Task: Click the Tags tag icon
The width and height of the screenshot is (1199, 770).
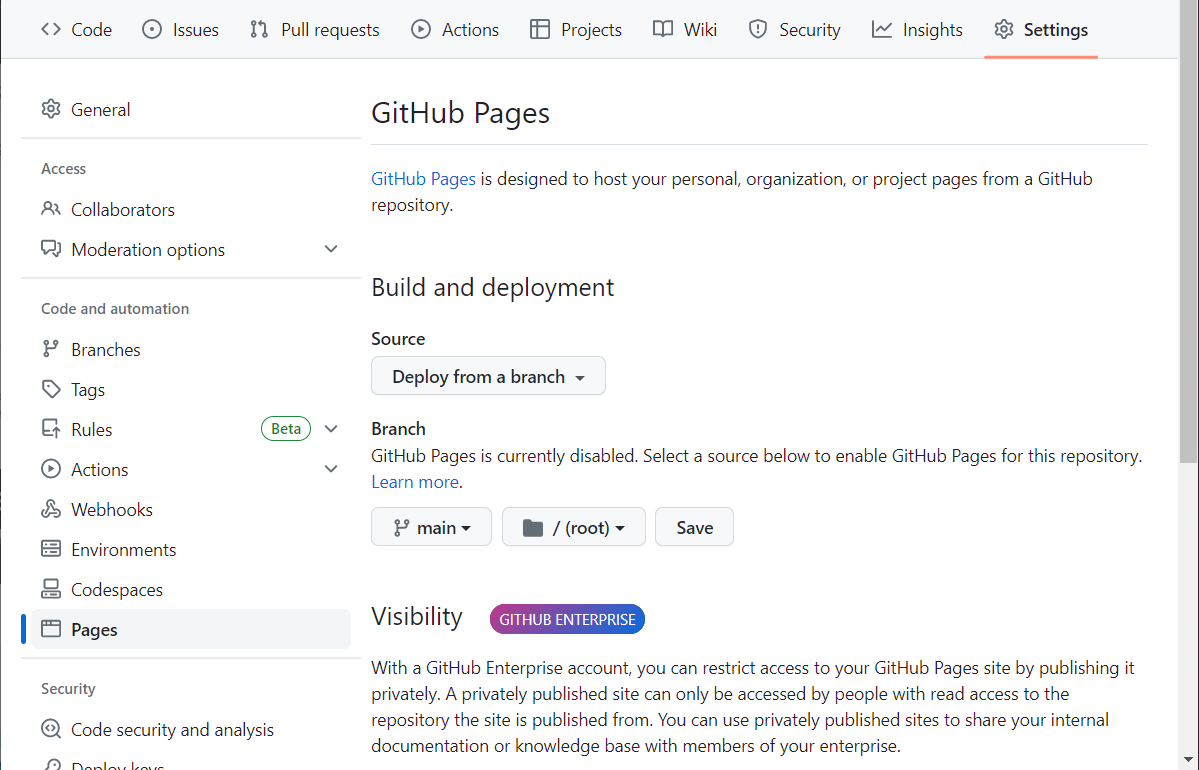Action: pyautogui.click(x=50, y=388)
